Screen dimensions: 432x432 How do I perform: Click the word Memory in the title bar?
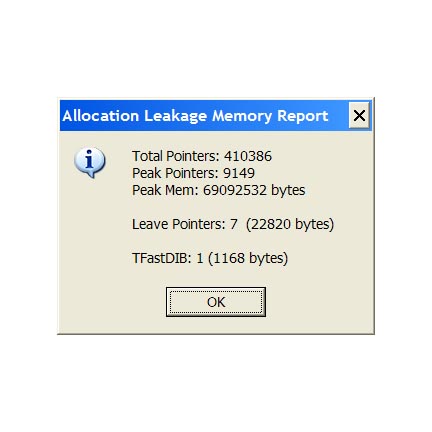pyautogui.click(x=242, y=117)
